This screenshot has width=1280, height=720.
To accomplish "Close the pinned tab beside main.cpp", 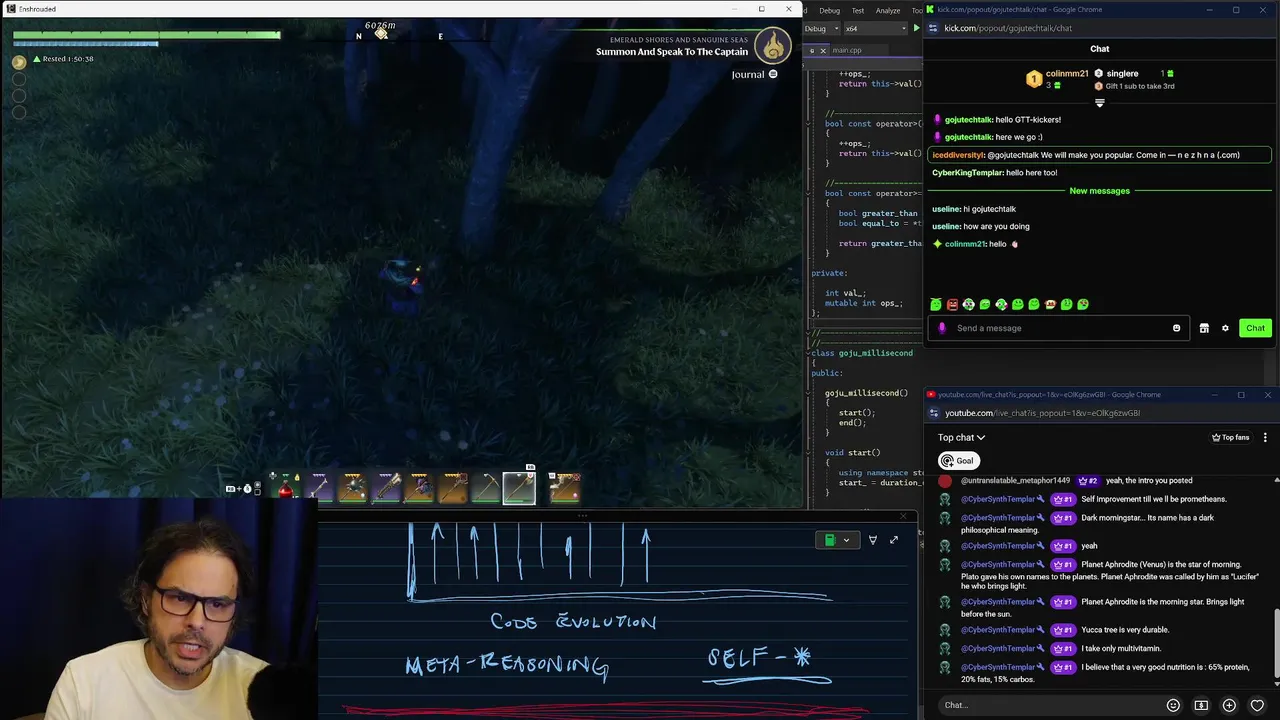I will [823, 50].
